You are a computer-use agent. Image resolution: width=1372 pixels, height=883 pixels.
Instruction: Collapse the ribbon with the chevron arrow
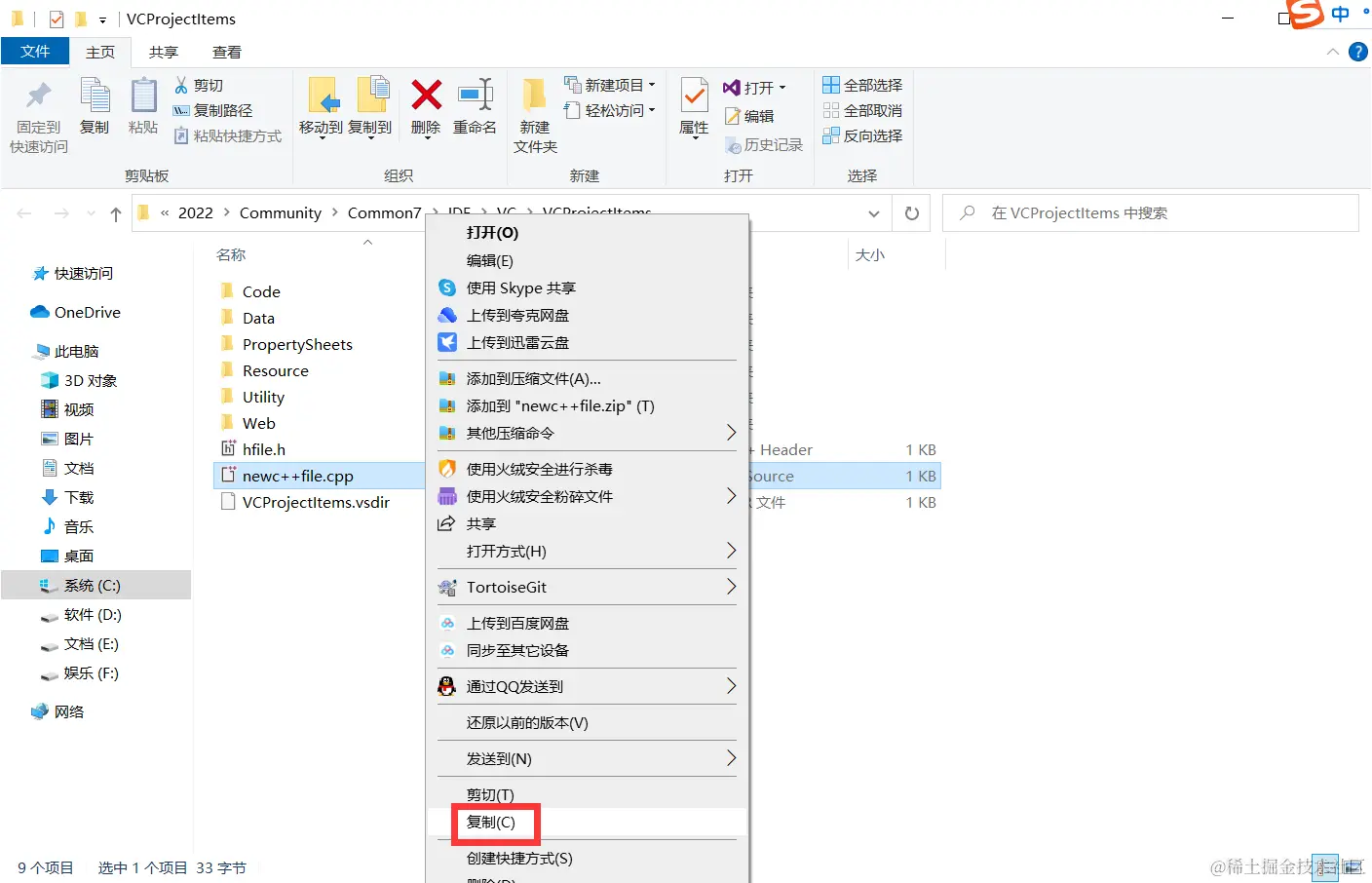(1332, 52)
